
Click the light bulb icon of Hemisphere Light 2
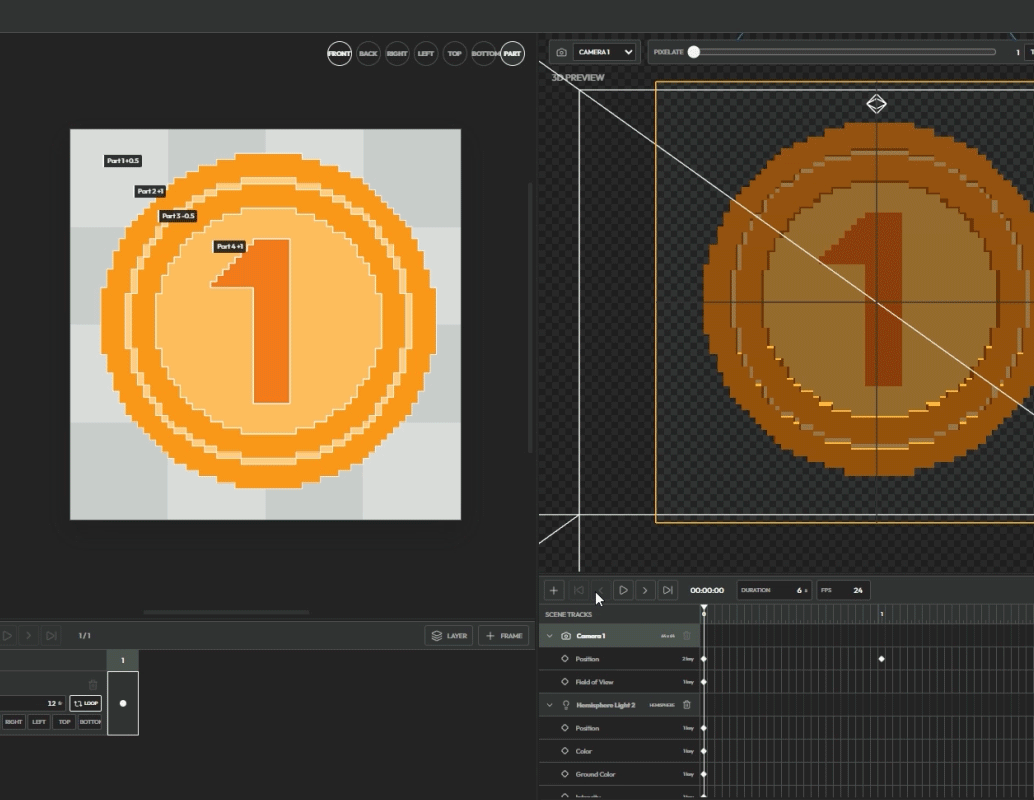pos(566,705)
